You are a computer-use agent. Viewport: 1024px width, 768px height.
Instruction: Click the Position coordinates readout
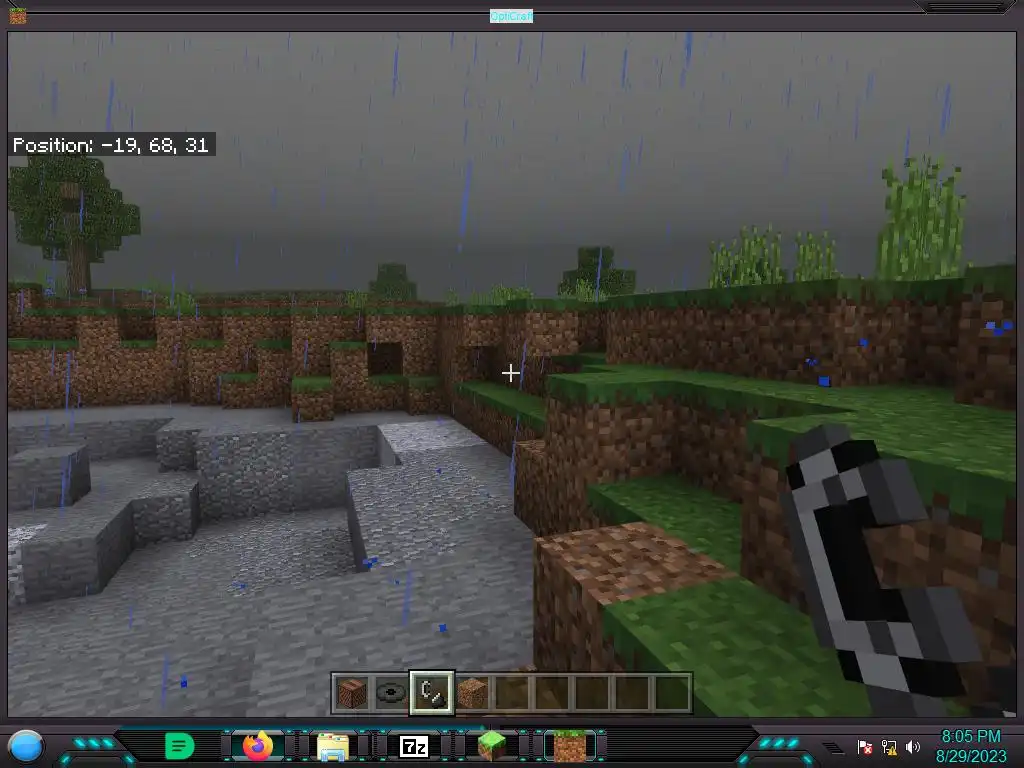tap(112, 145)
